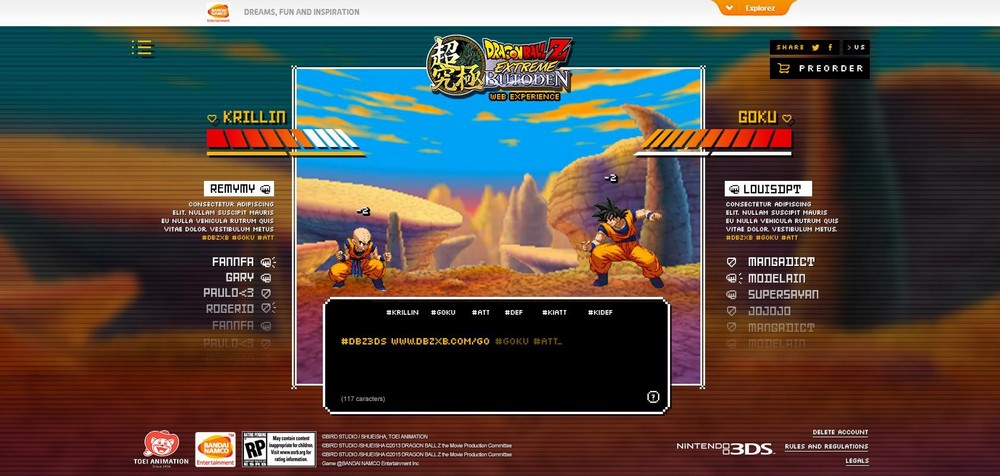Select player JOJOJO in Goku list
Screen dimensions: 1000x476
point(769,311)
